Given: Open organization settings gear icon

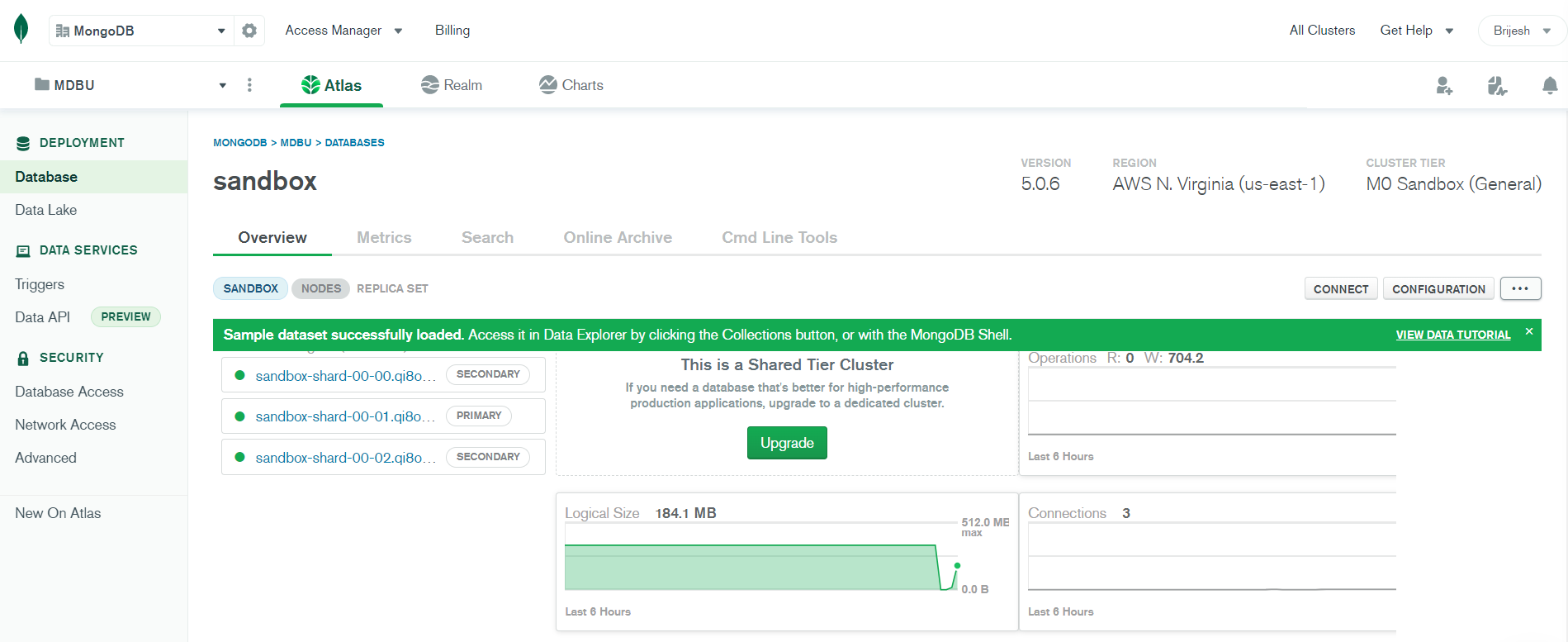Looking at the screenshot, I should click(x=249, y=31).
